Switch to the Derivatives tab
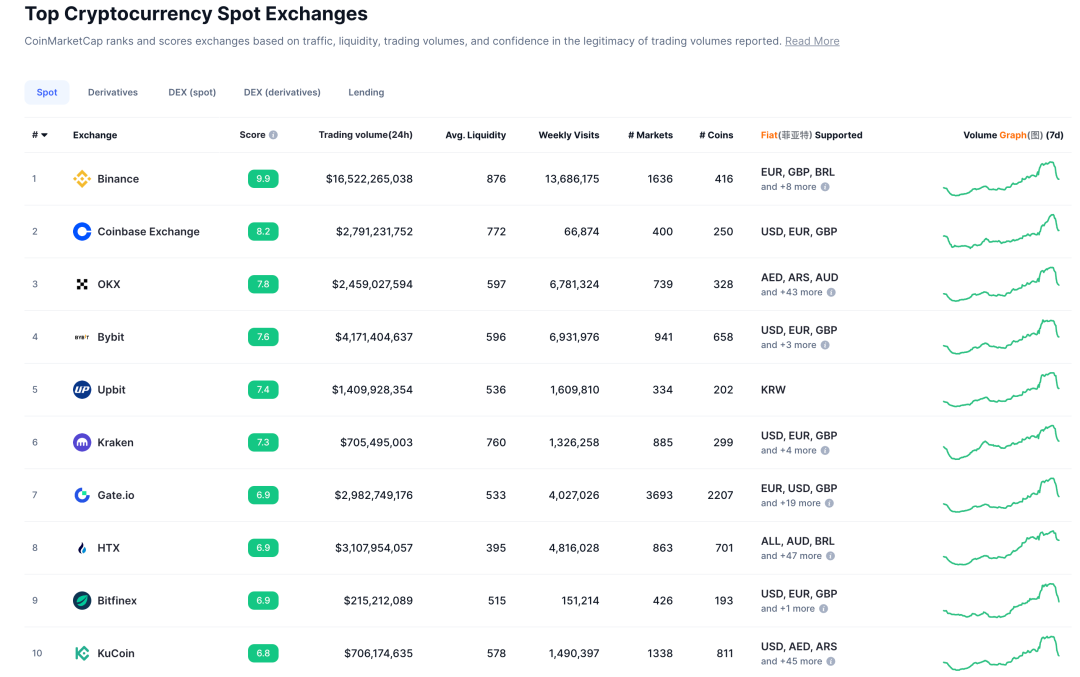This screenshot has height=677, width=1080. coord(113,92)
